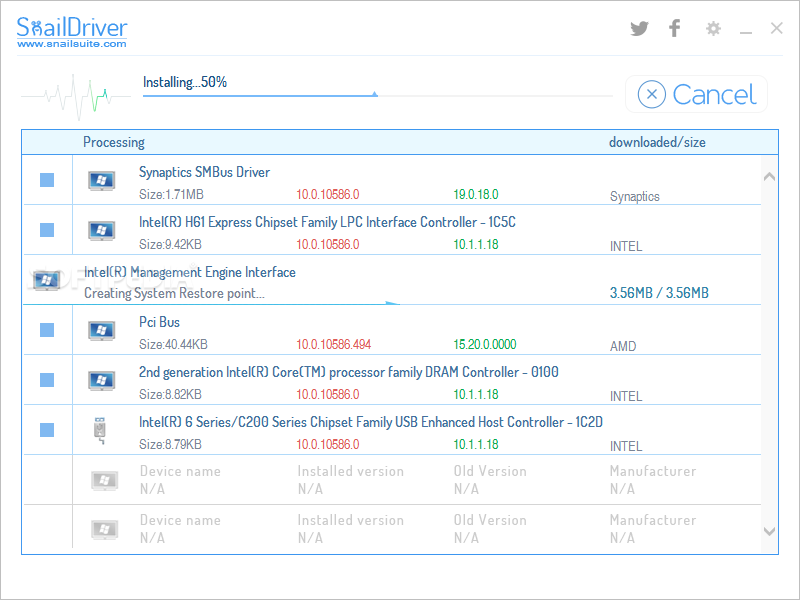Click the installing progress bar

[378, 95]
